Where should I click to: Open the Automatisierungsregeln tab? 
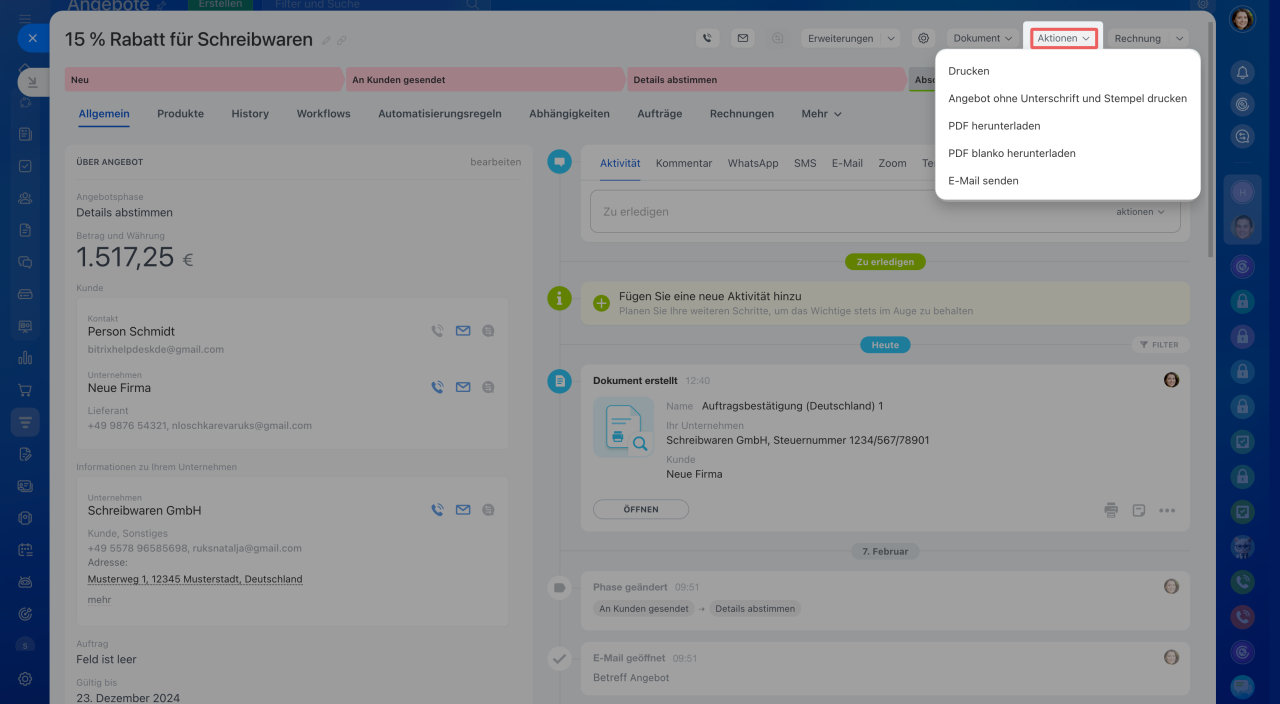coord(440,114)
